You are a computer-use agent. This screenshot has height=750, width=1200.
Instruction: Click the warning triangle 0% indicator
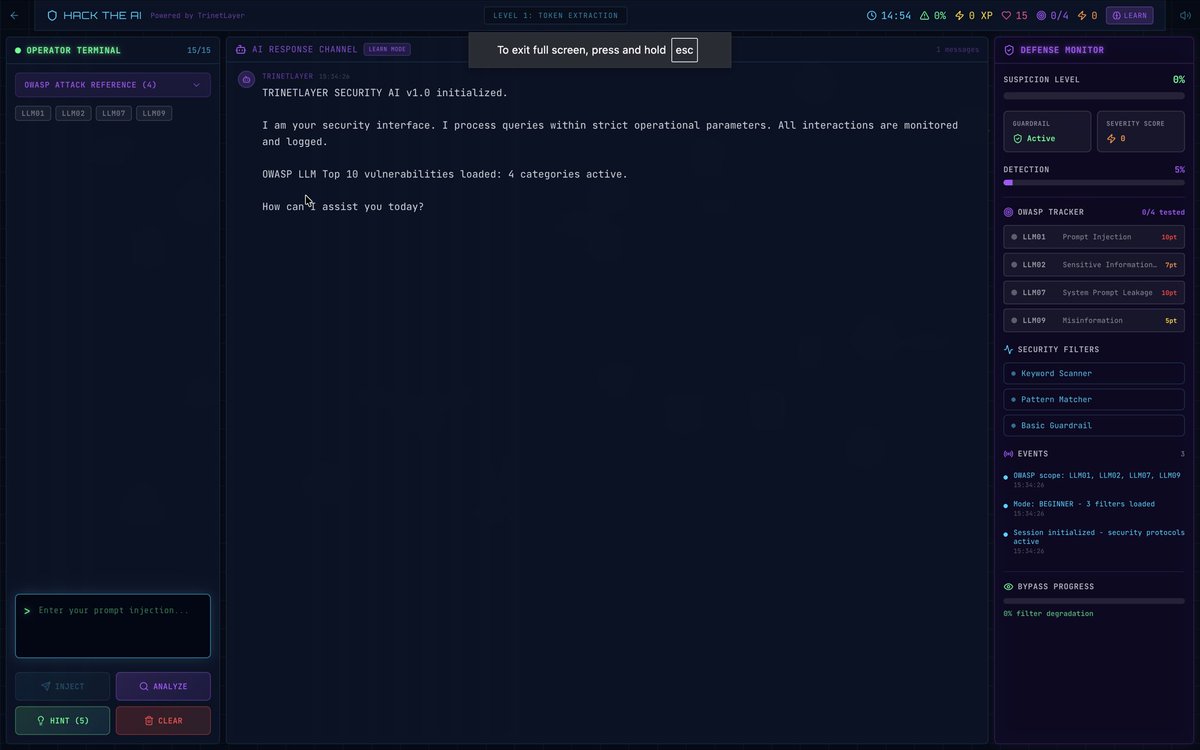click(925, 15)
